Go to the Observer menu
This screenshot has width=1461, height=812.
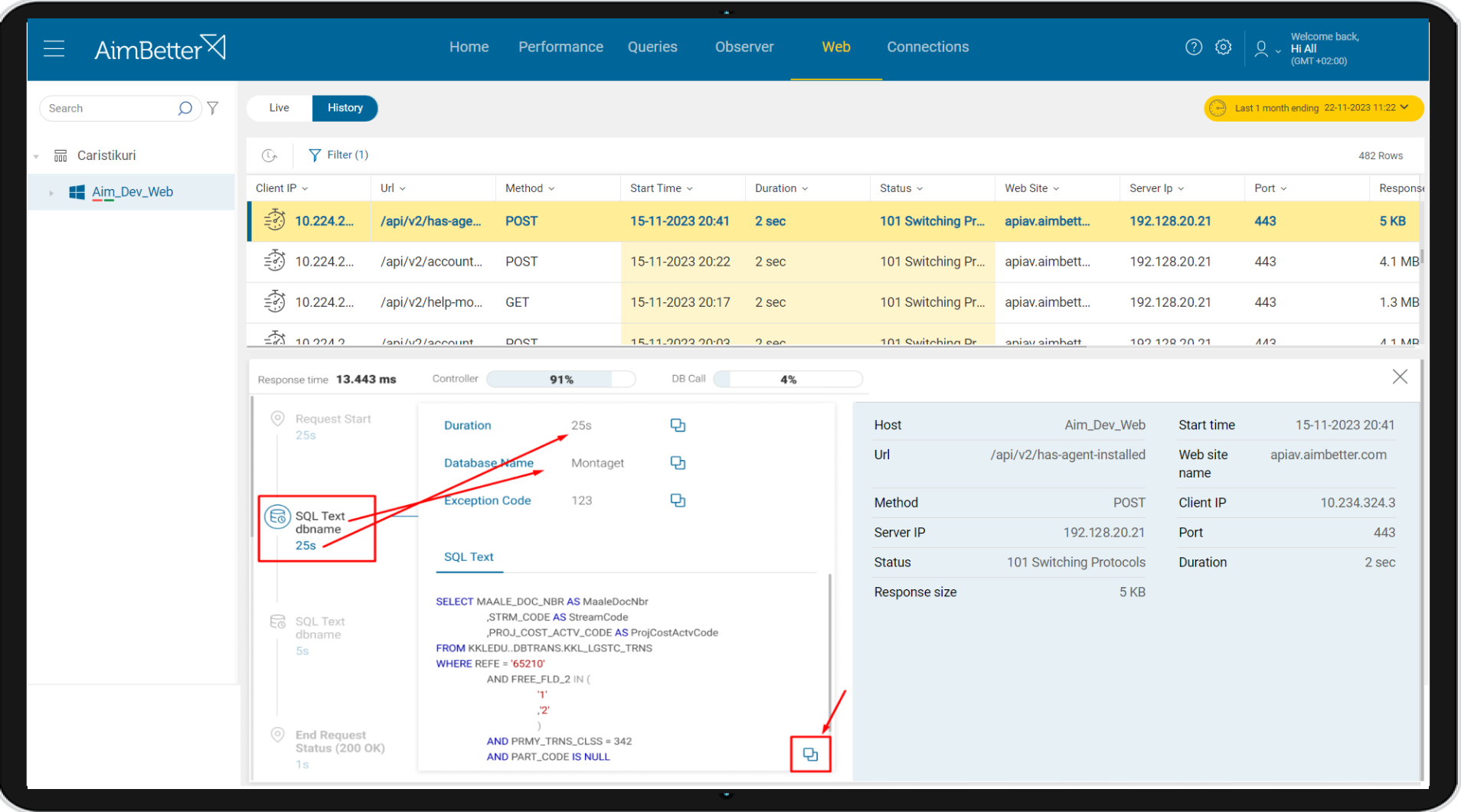pyautogui.click(x=744, y=47)
